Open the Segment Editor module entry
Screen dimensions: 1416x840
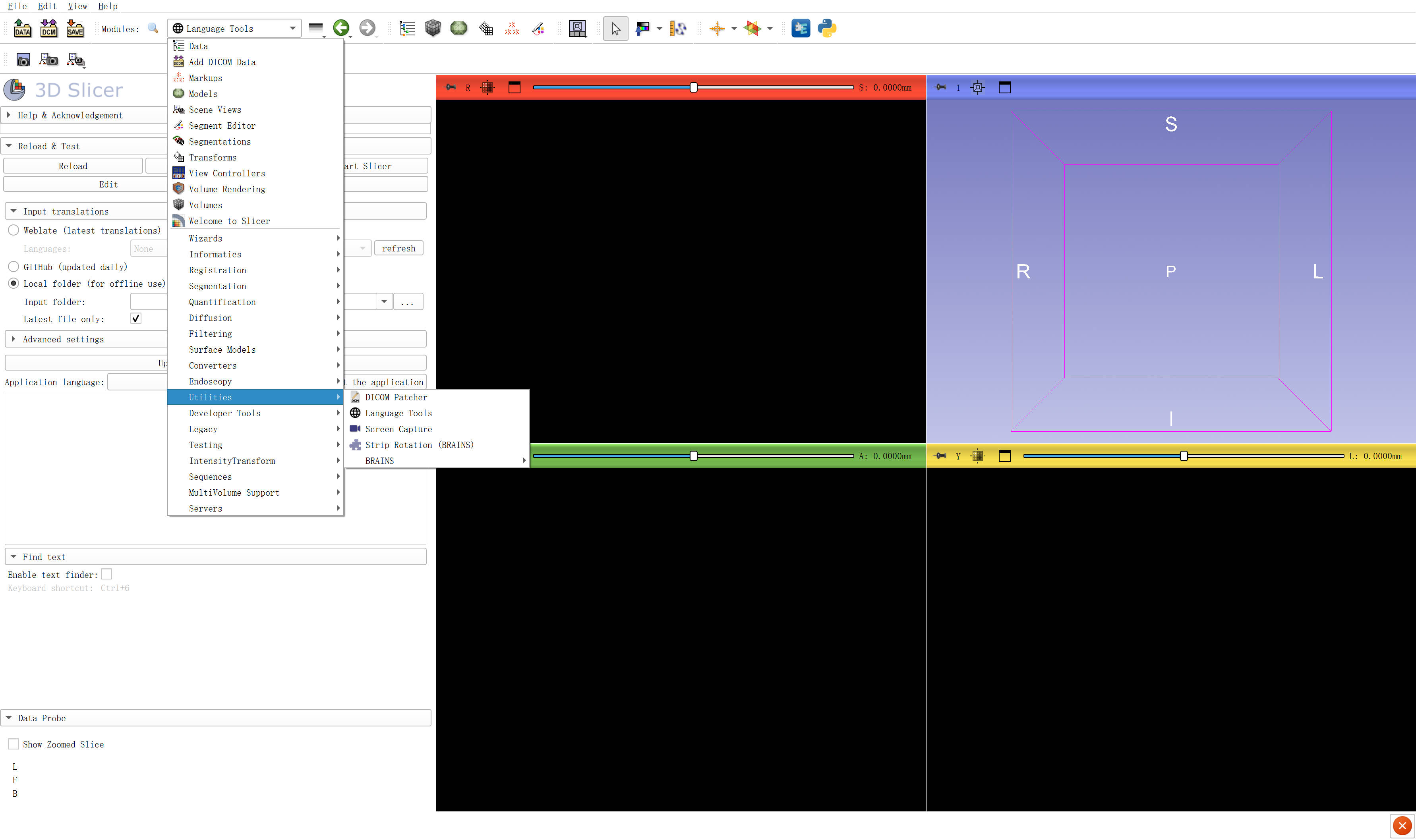tap(222, 126)
